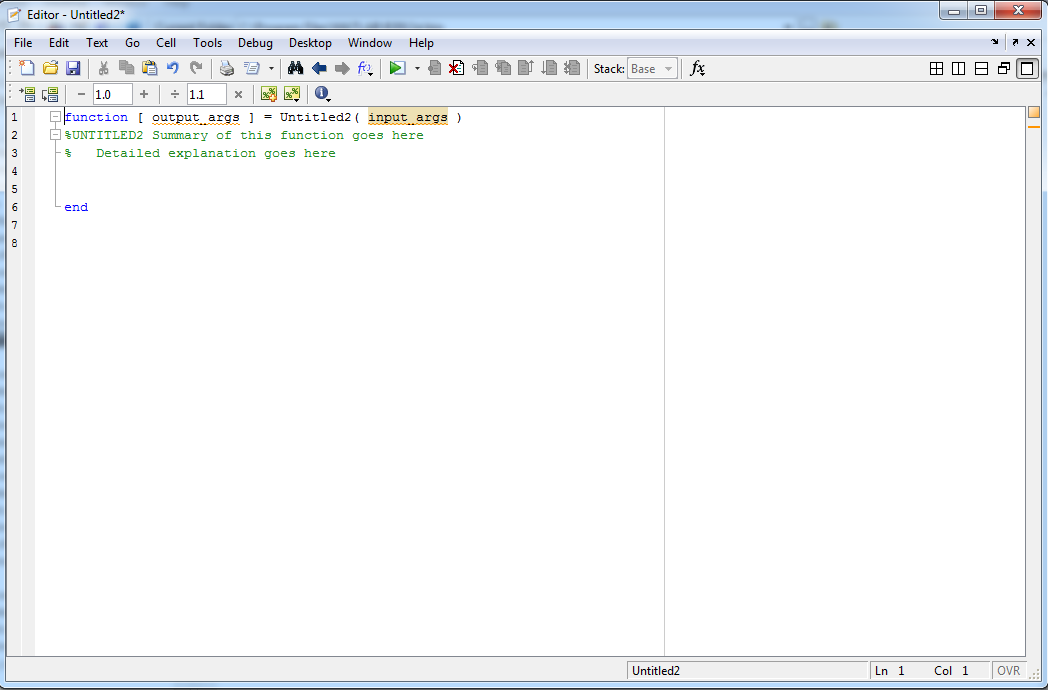The image size is (1048, 690).
Task: Open the Cell menu
Action: coord(166,43)
